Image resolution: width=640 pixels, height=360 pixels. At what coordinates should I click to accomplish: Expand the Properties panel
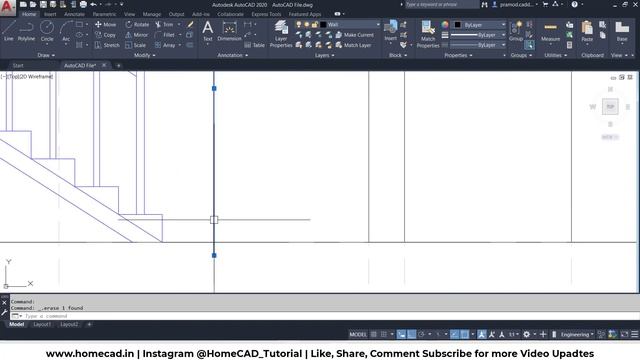click(458, 55)
